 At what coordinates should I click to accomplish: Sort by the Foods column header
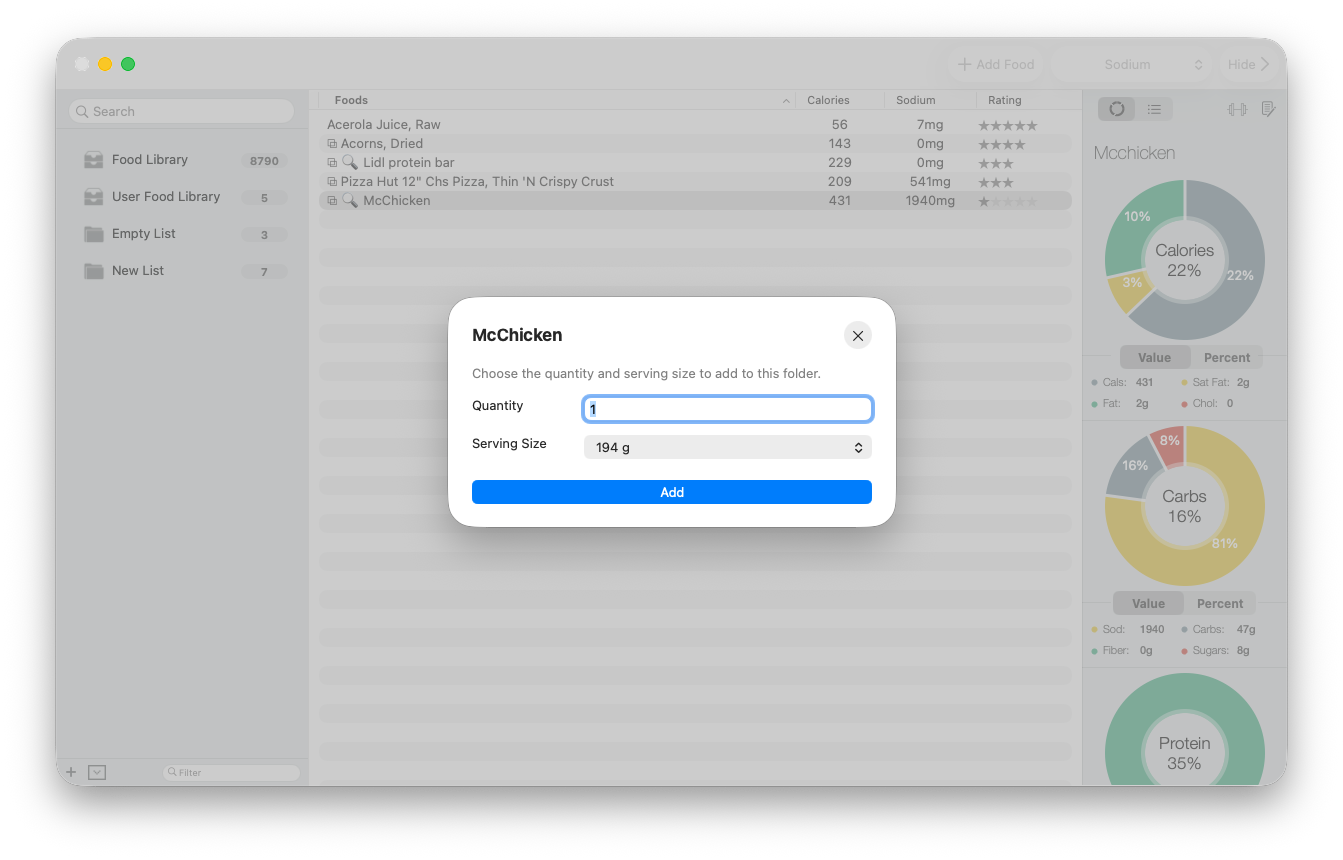557,100
